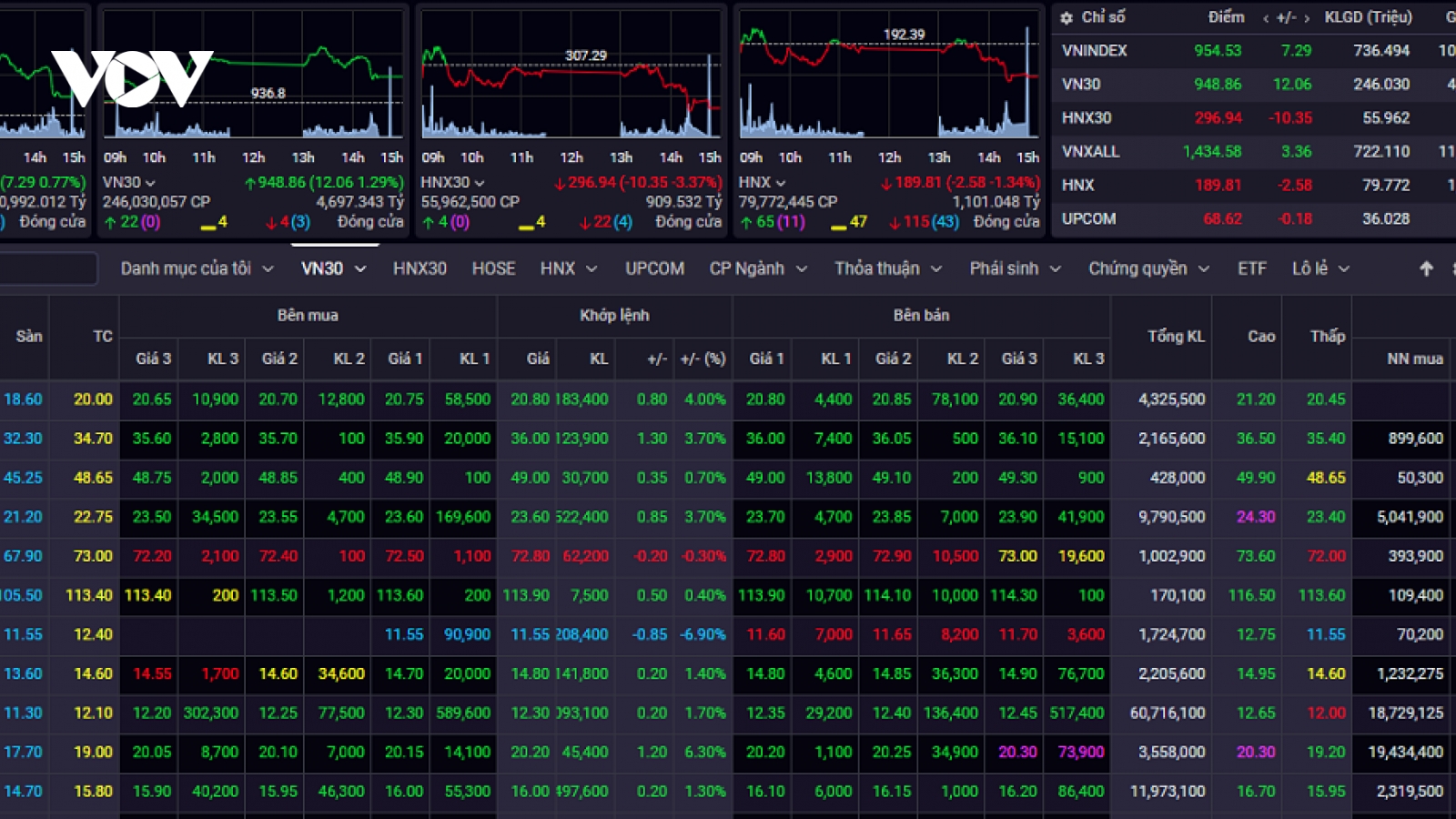Viewport: 1456px width, 819px height.
Task: Click the -6.90% change cell
Action: coord(703,634)
